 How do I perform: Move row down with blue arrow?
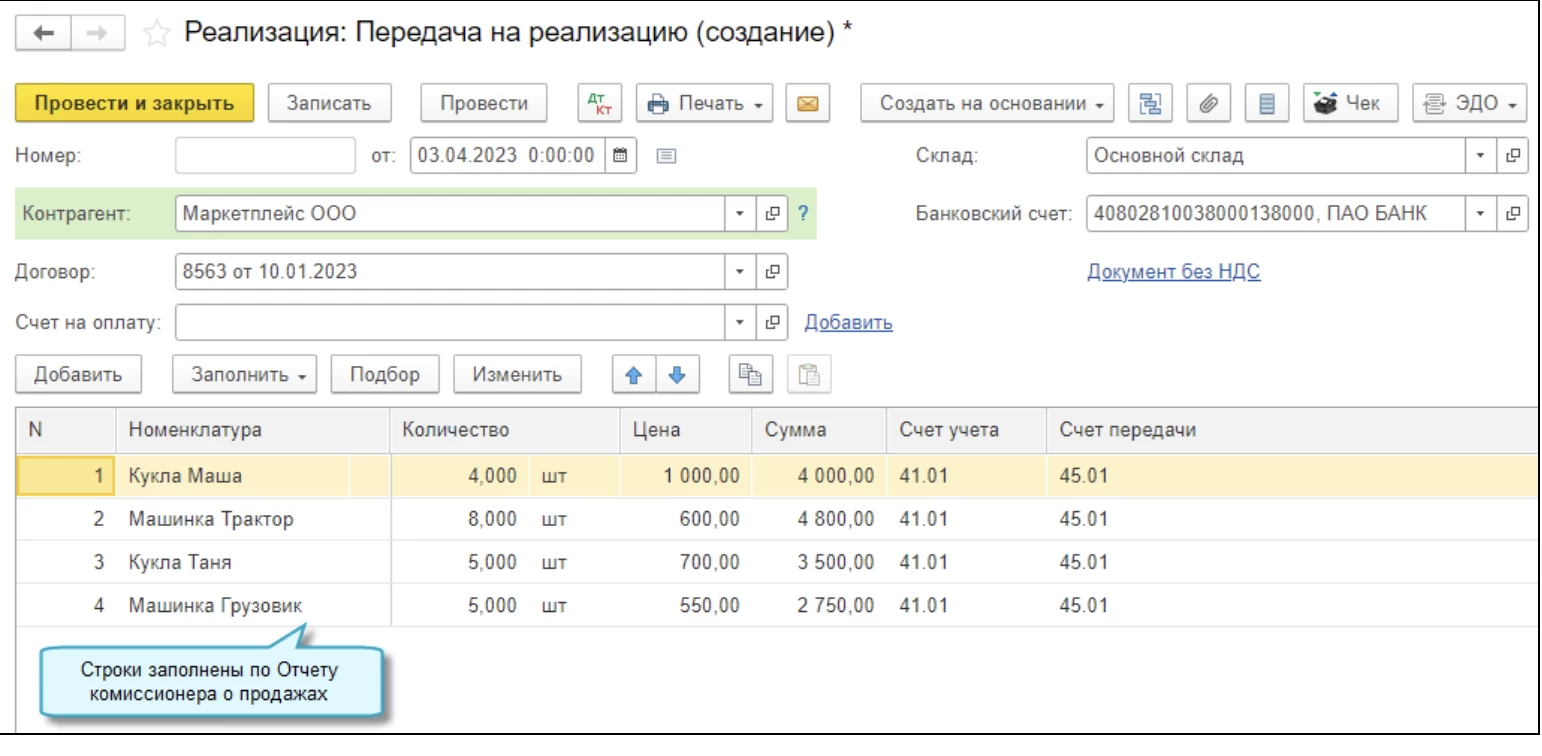coord(676,375)
